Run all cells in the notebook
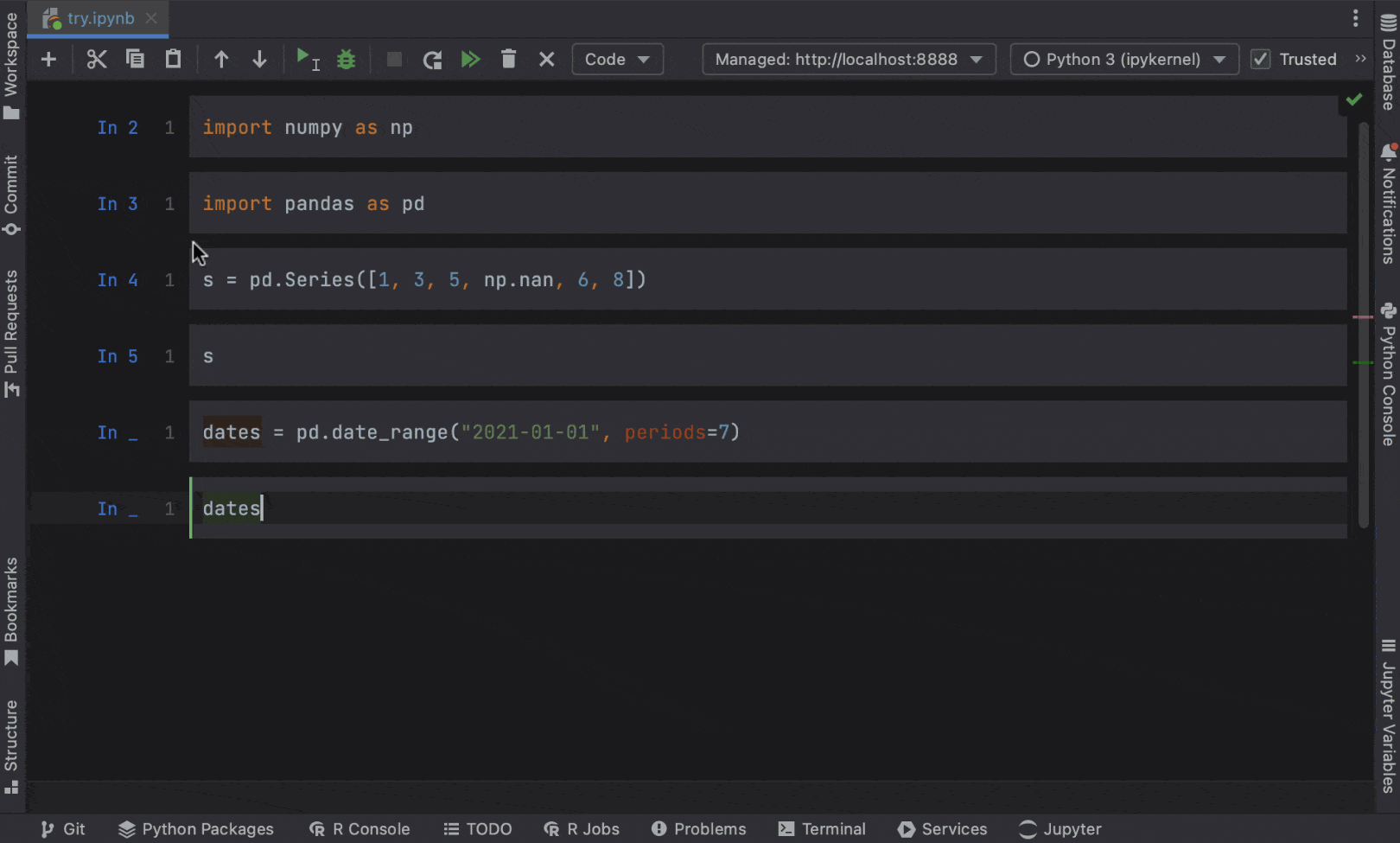This screenshot has height=843, width=1400. [470, 59]
